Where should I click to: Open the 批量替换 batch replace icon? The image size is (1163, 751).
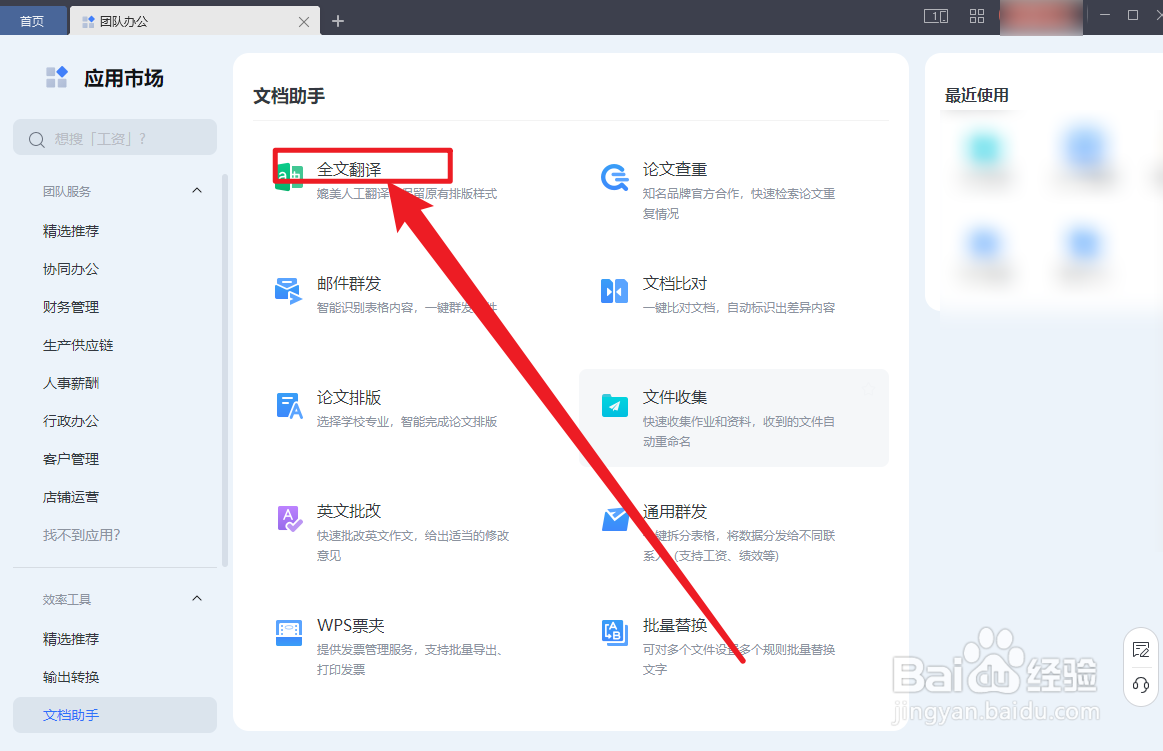tap(614, 631)
